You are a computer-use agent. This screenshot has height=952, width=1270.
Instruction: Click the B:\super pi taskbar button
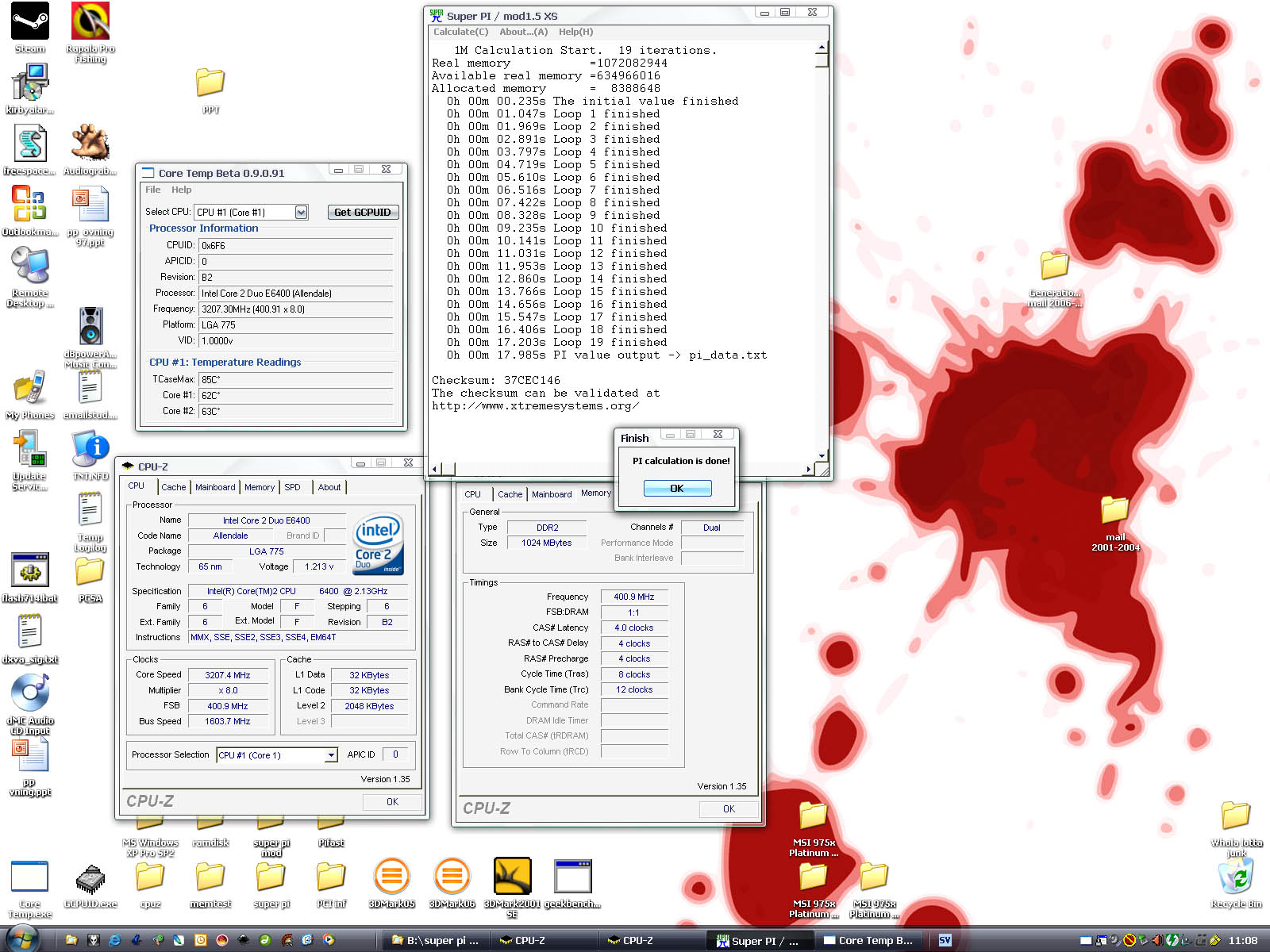pos(436,940)
